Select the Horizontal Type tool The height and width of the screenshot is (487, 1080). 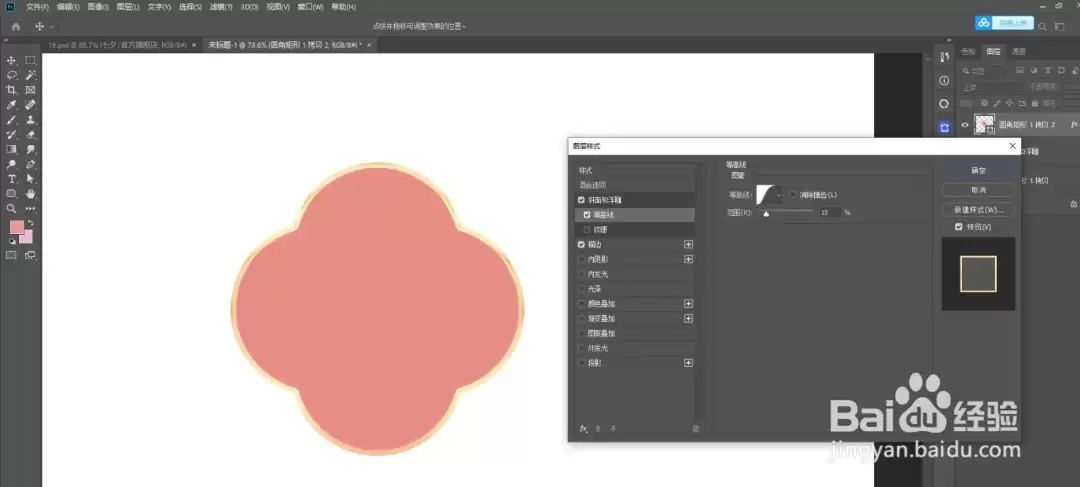12,179
